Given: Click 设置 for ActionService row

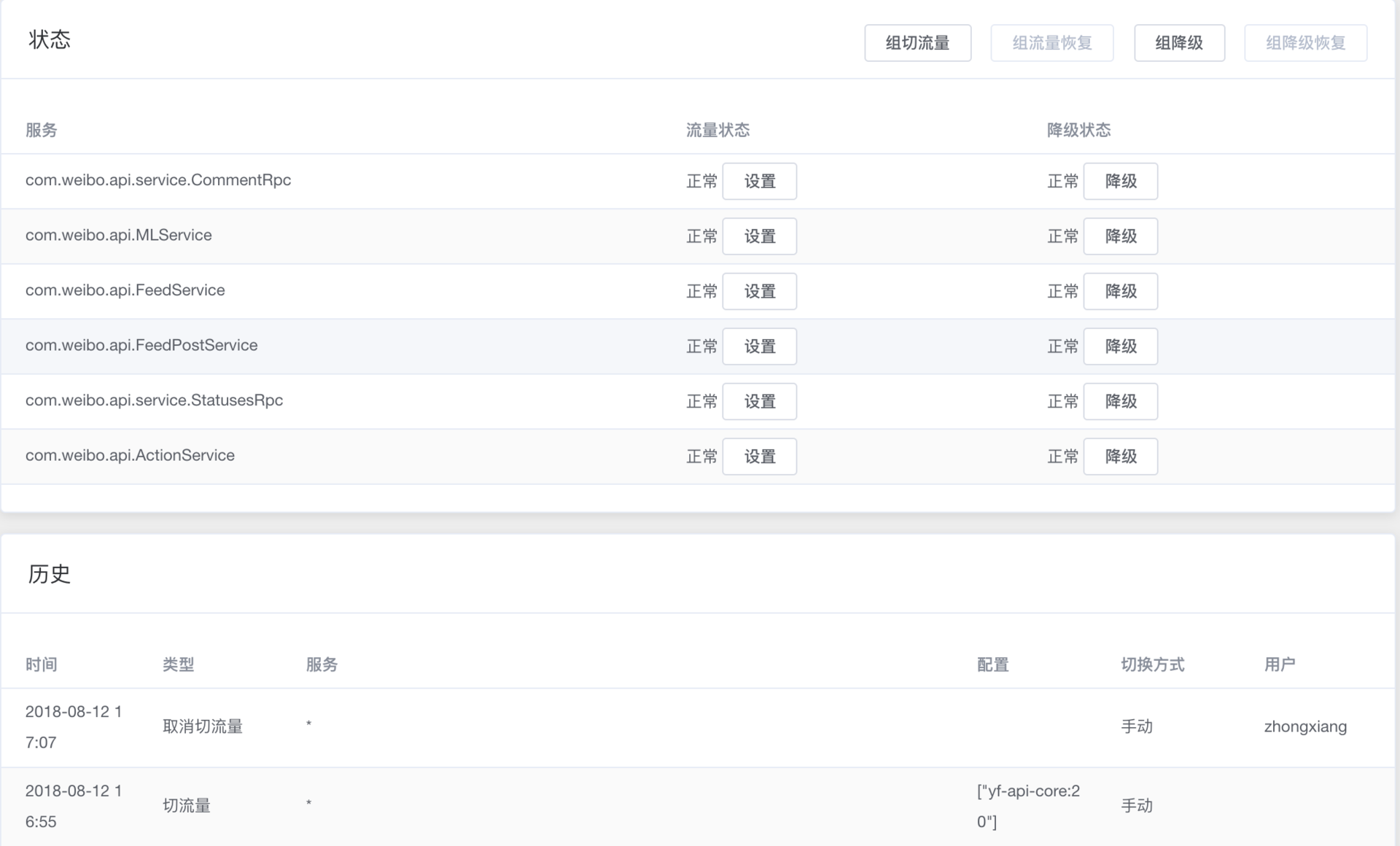Looking at the screenshot, I should (x=759, y=457).
